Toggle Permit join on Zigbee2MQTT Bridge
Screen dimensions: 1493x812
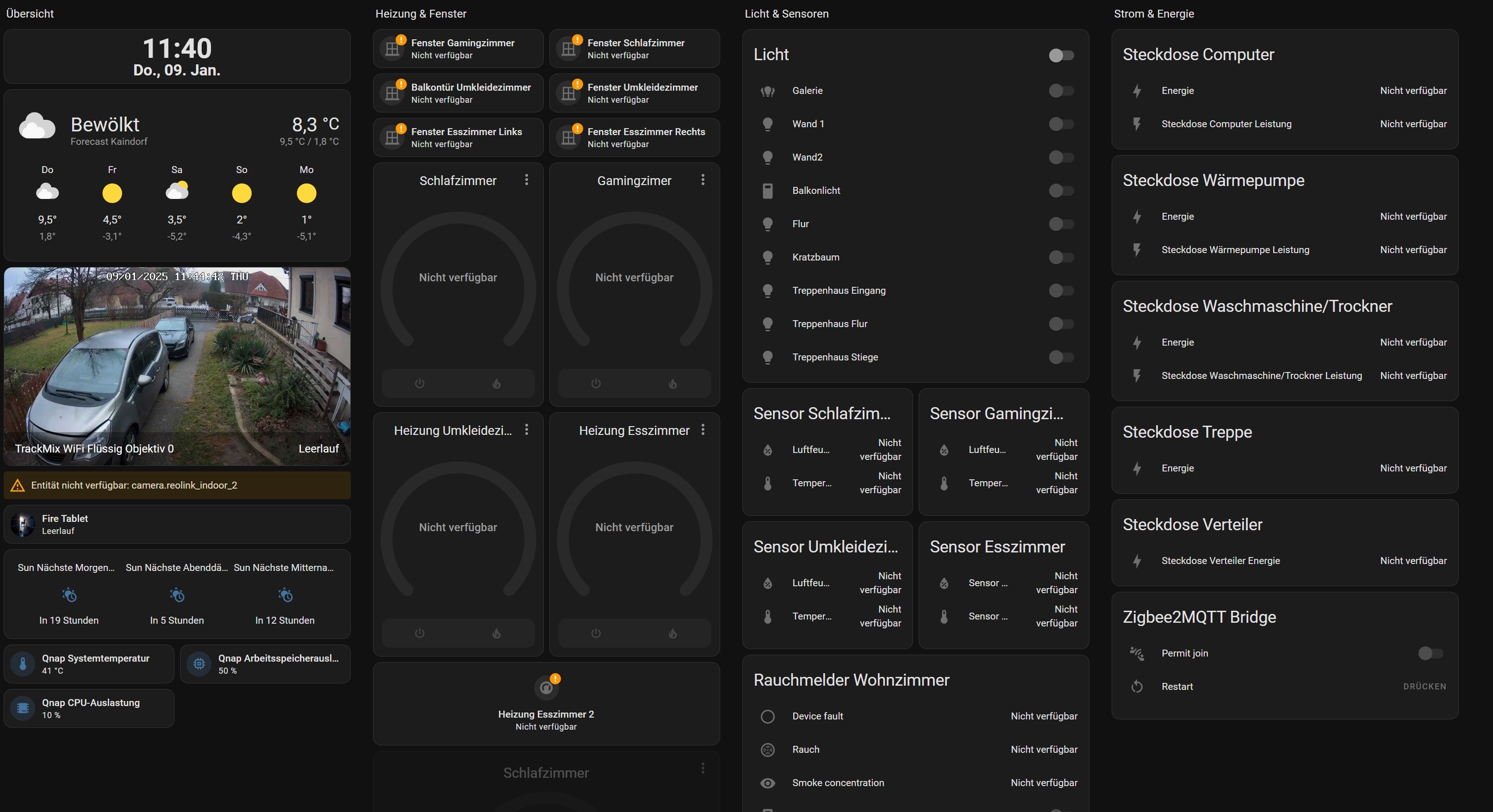pos(1429,653)
